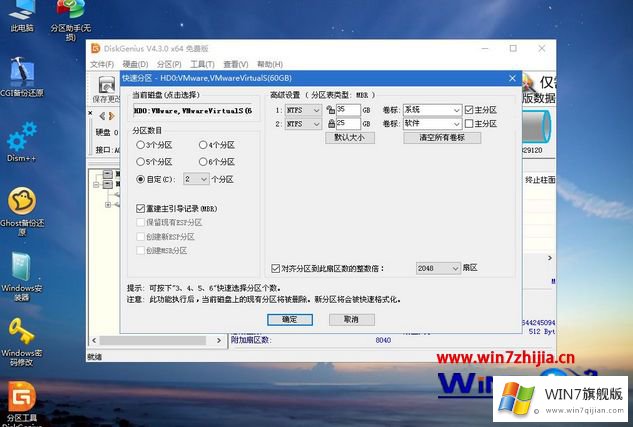Launch the Windows密码修改 key icon

pyautogui.click(x=22, y=342)
